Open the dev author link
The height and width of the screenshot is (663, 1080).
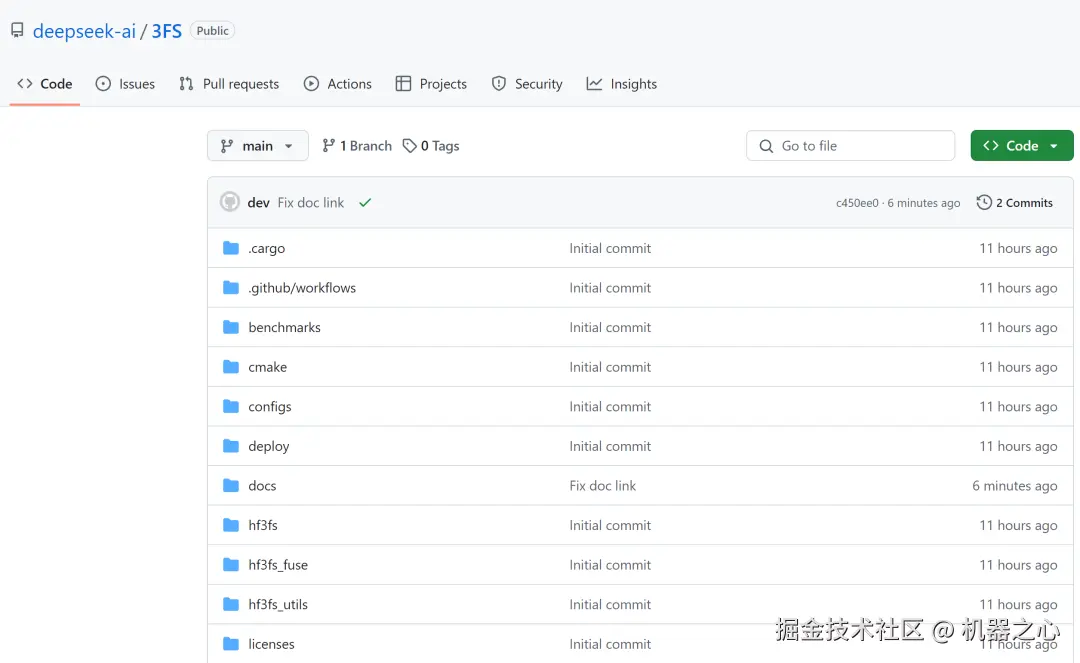(258, 203)
